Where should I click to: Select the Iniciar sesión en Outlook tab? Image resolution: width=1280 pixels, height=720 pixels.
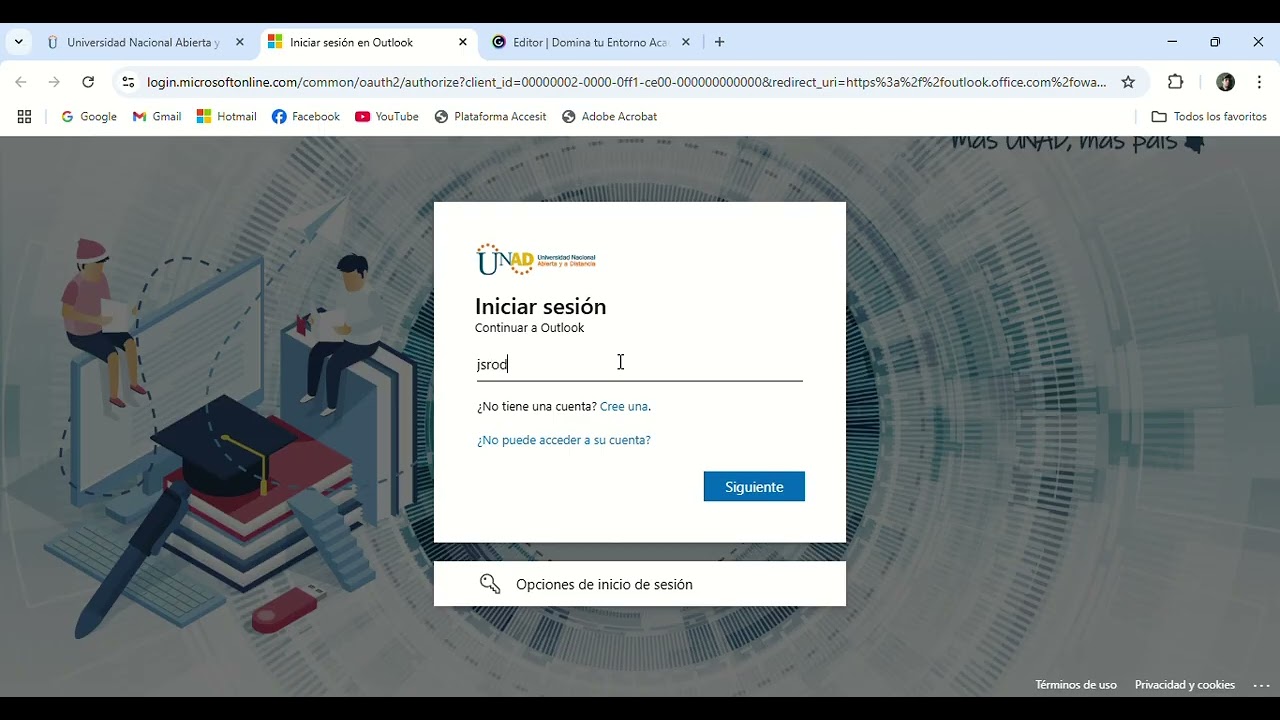(x=353, y=42)
